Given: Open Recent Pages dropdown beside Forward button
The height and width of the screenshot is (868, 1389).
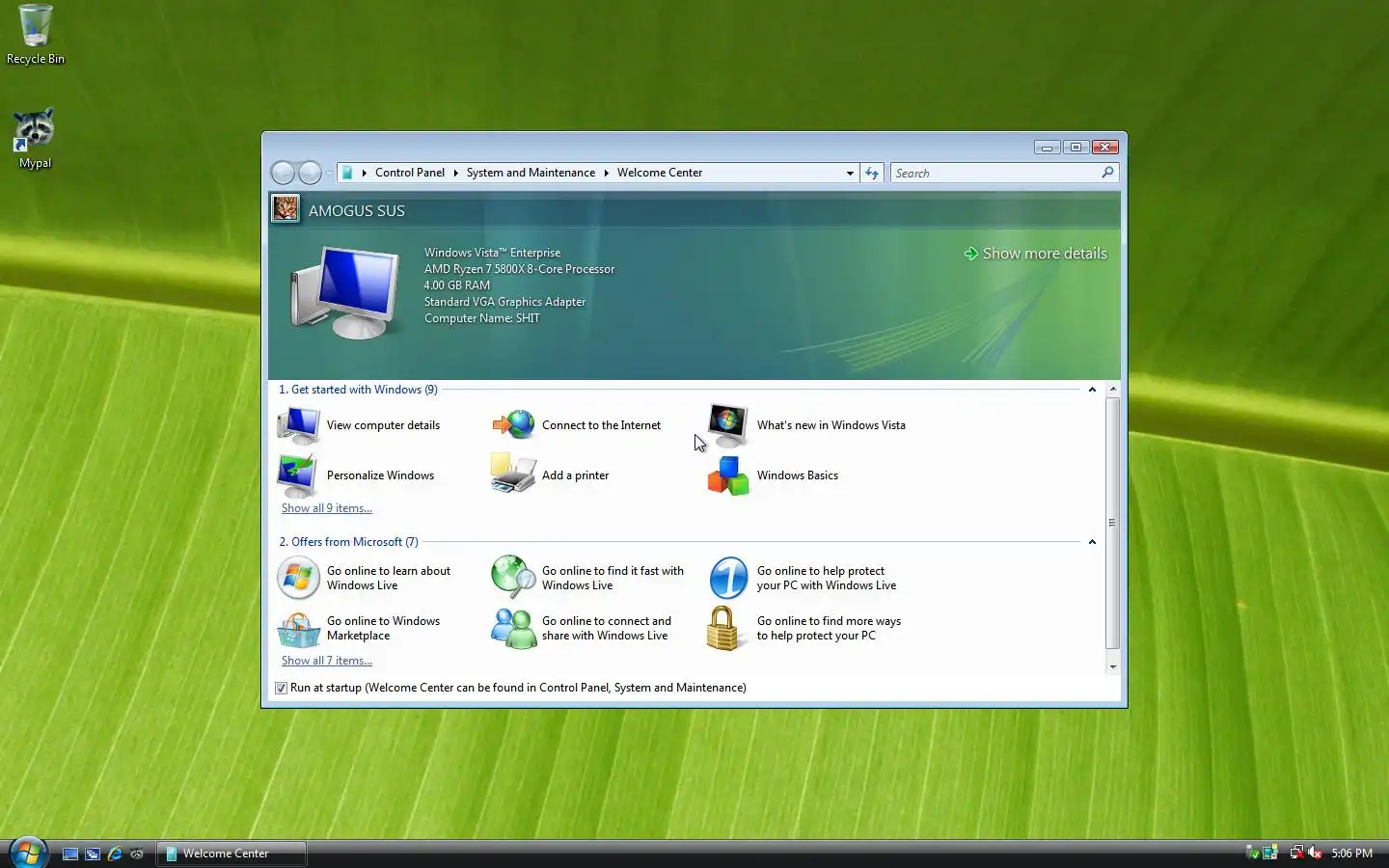Looking at the screenshot, I should click(329, 174).
